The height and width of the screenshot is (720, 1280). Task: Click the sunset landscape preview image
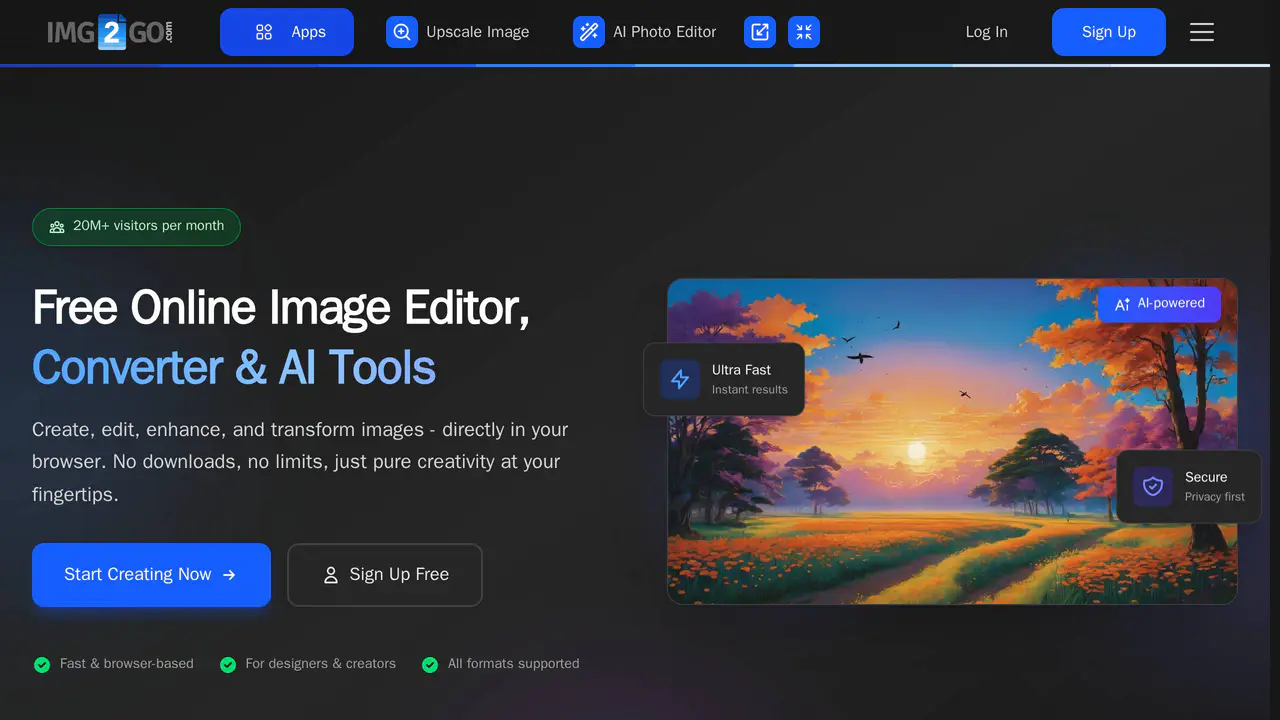(x=952, y=441)
